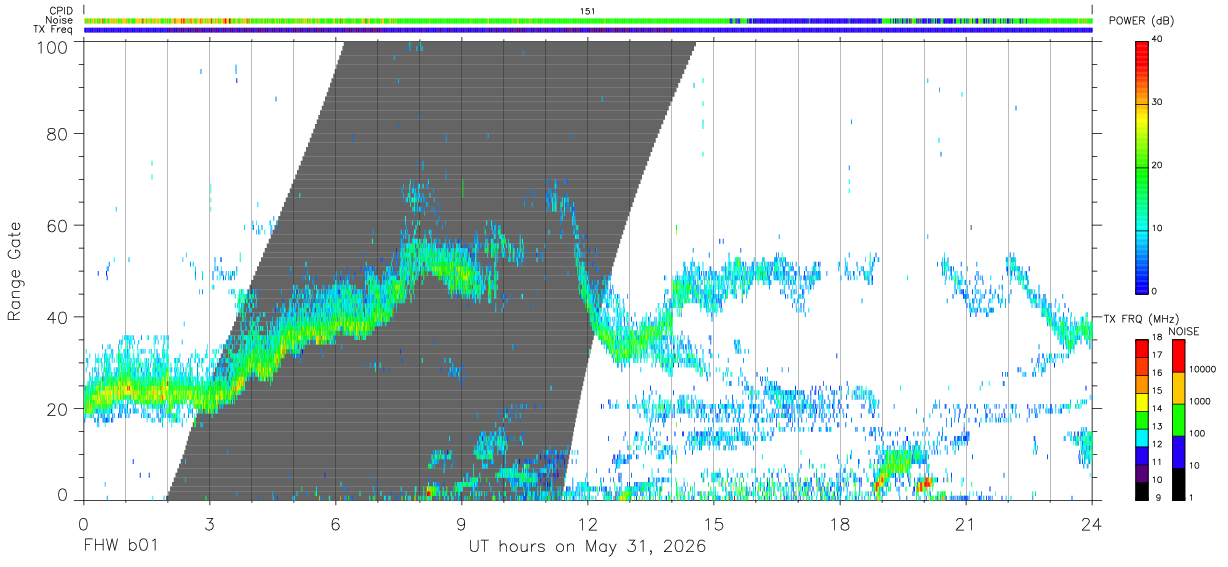This screenshot has width=1228, height=567.
Task: Click the red segment of TX FRQ color bar
Action: click(1142, 349)
